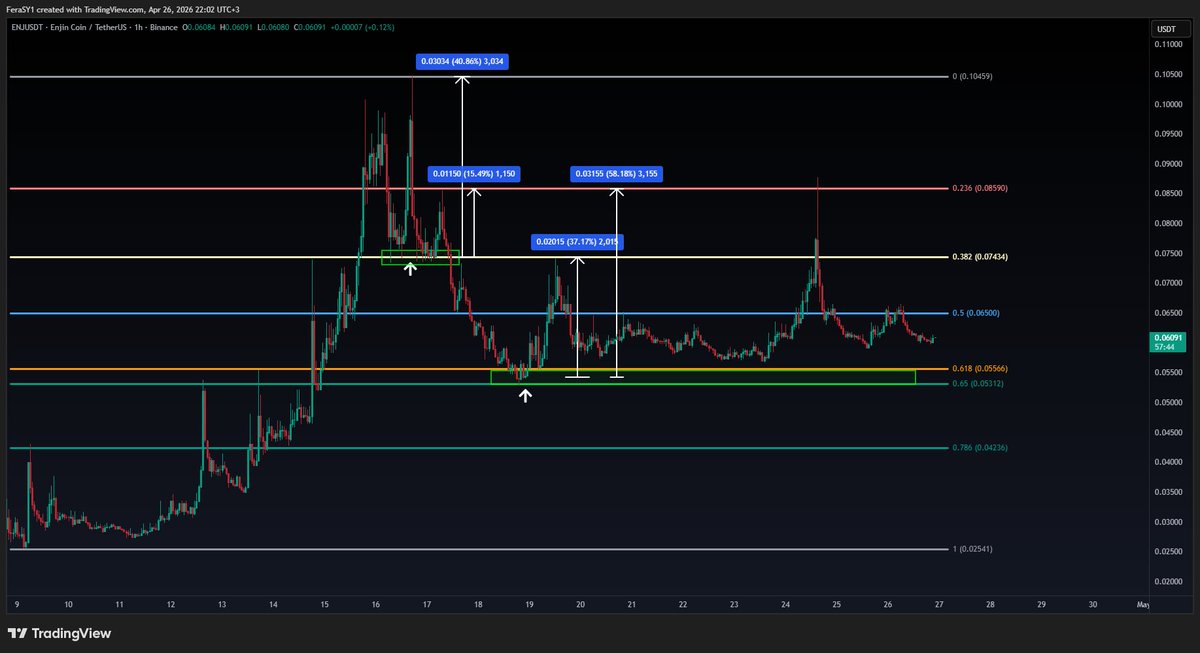Click the 0.09500 price axis value
Image resolution: width=1200 pixels, height=653 pixels.
(1170, 134)
